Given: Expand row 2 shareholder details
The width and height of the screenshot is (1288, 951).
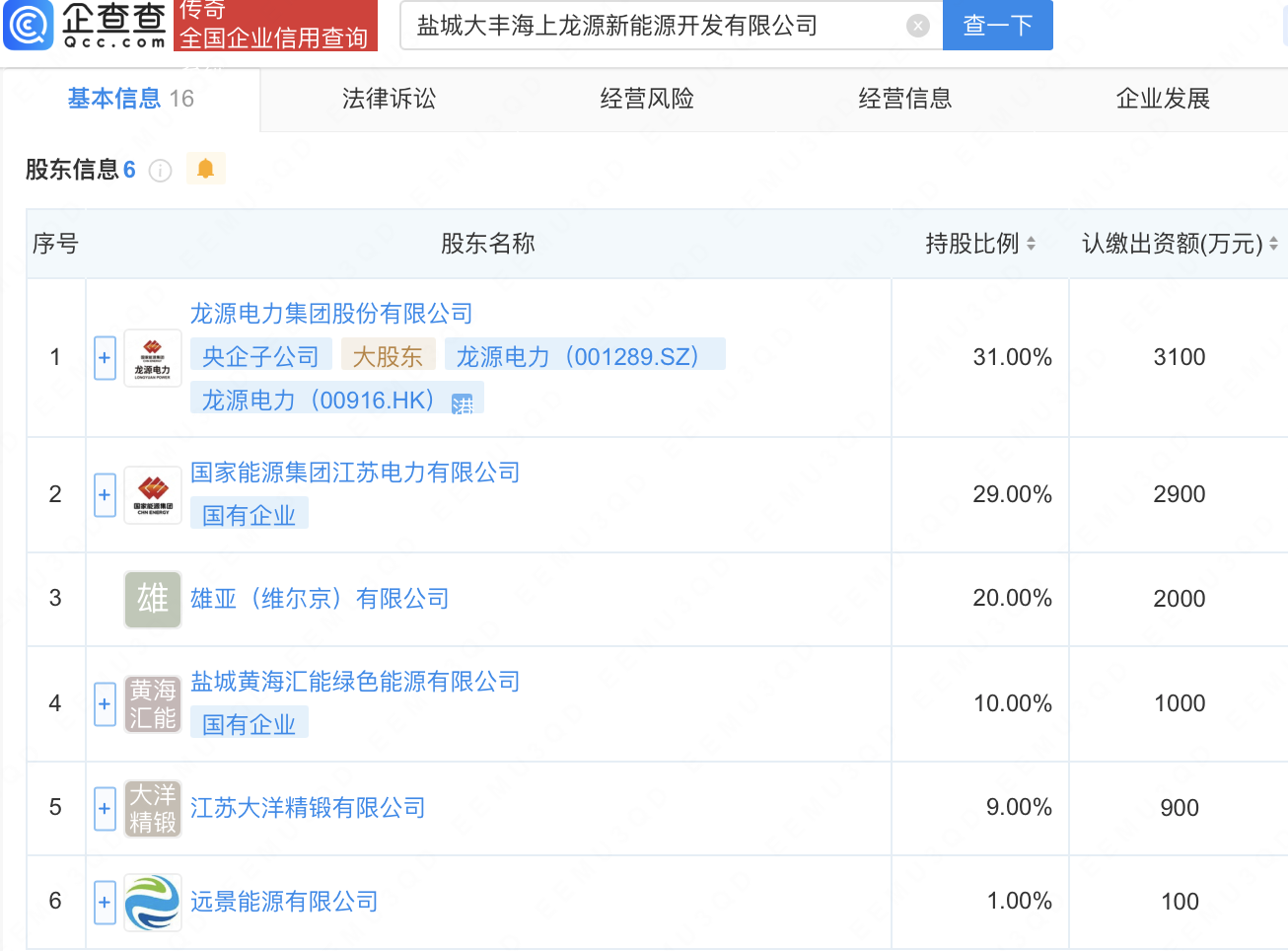Looking at the screenshot, I should pyautogui.click(x=105, y=494).
